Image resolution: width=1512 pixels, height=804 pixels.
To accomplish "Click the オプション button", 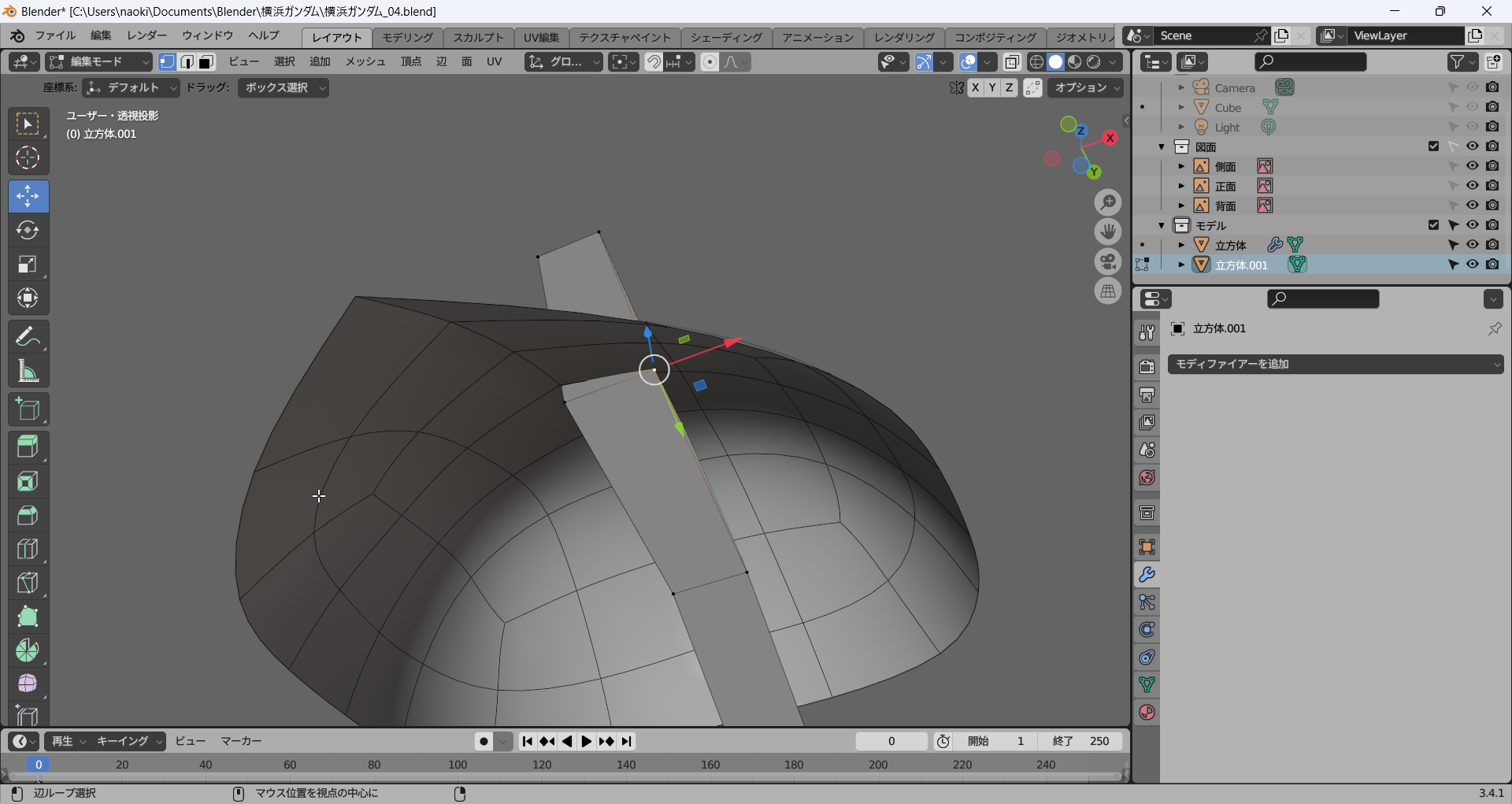I will 1085,87.
